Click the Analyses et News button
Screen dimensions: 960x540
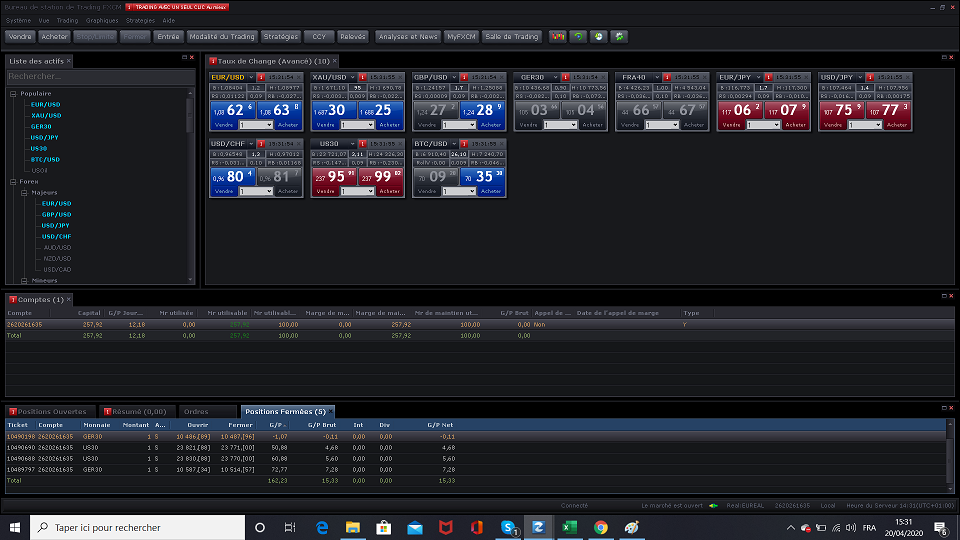tap(408, 37)
